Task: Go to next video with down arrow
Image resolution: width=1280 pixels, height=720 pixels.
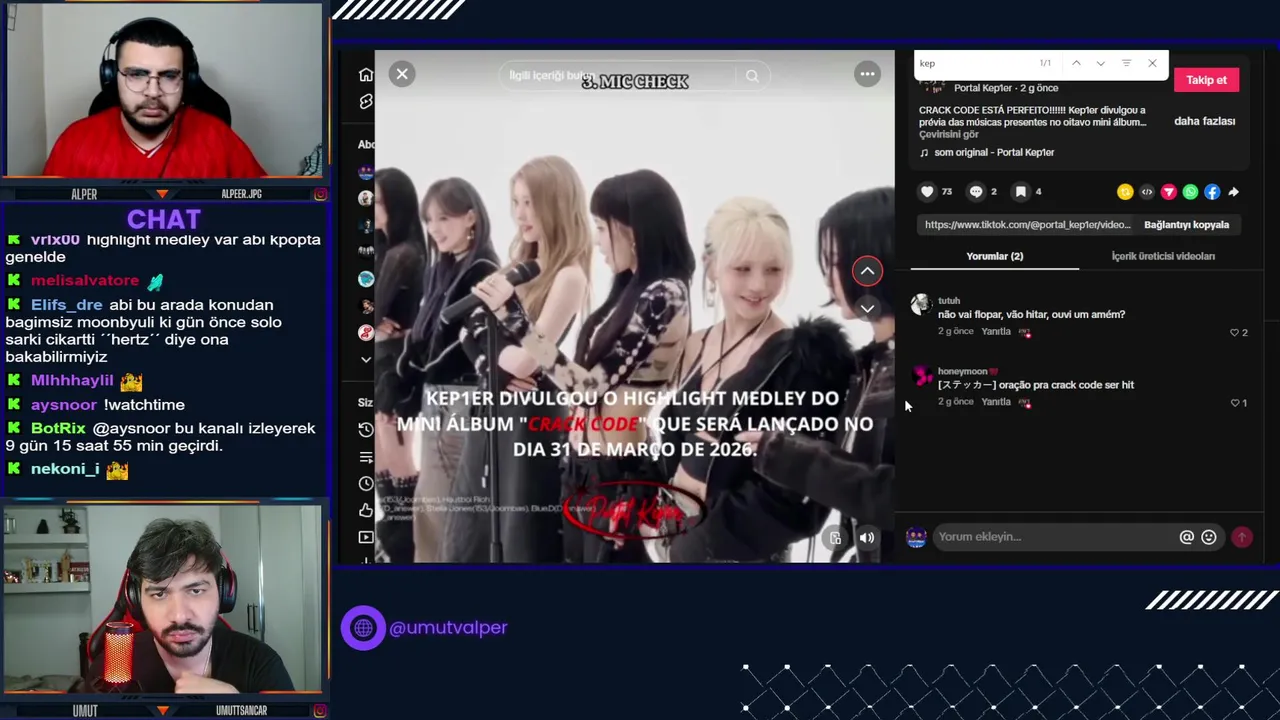Action: [x=867, y=308]
